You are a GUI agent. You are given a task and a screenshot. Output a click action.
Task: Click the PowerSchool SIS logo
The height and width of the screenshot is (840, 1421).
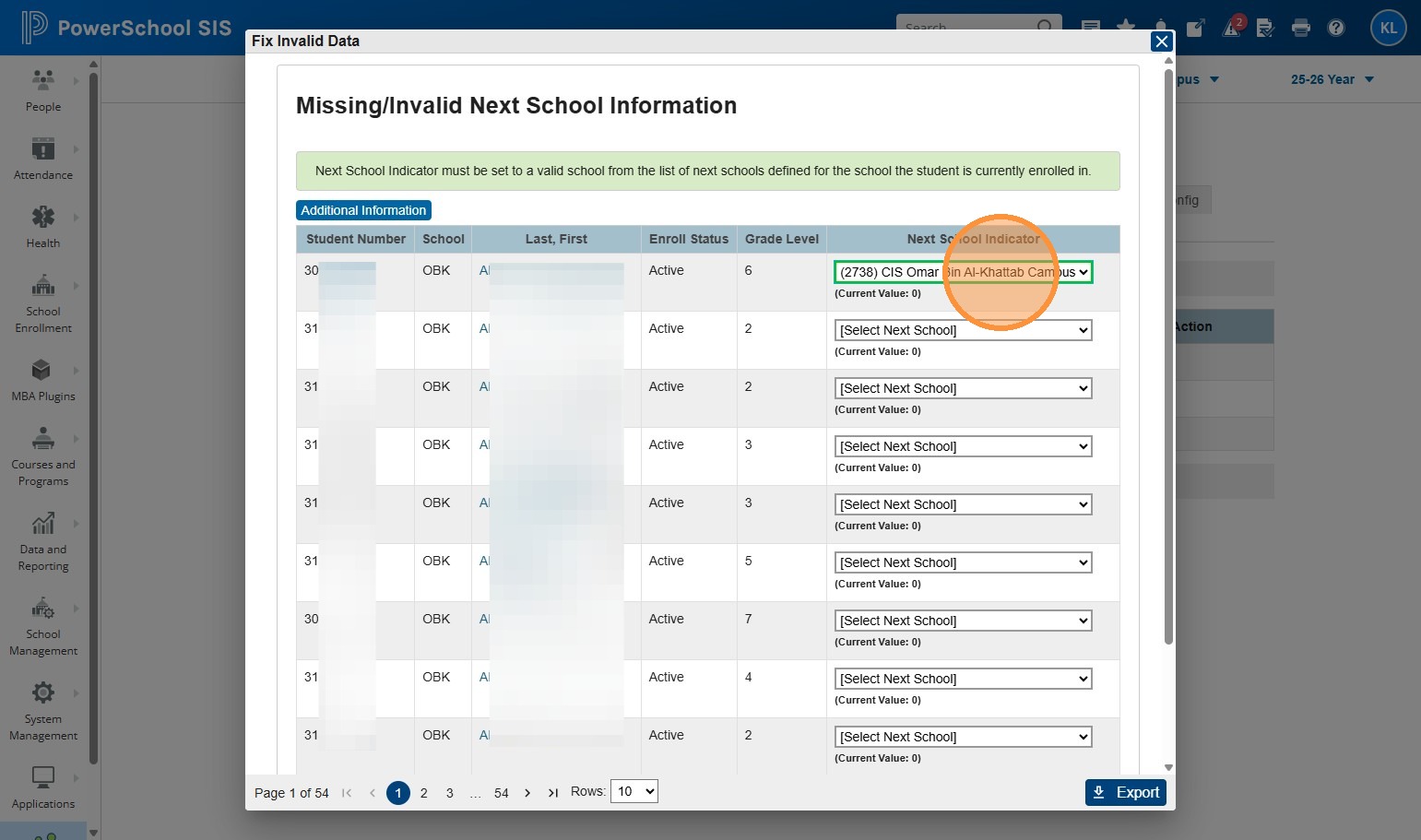(126, 28)
